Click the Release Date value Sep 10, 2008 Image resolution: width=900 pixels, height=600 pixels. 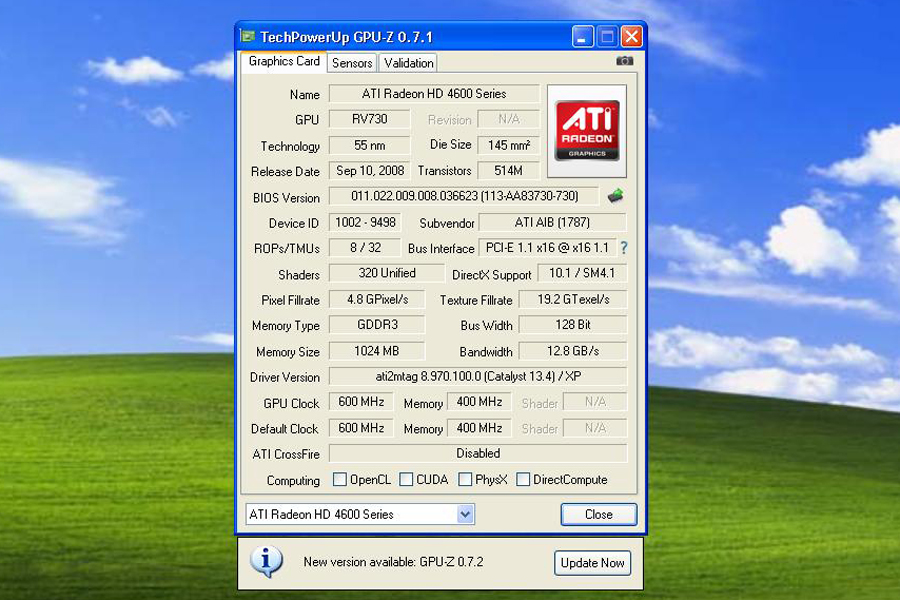point(370,171)
